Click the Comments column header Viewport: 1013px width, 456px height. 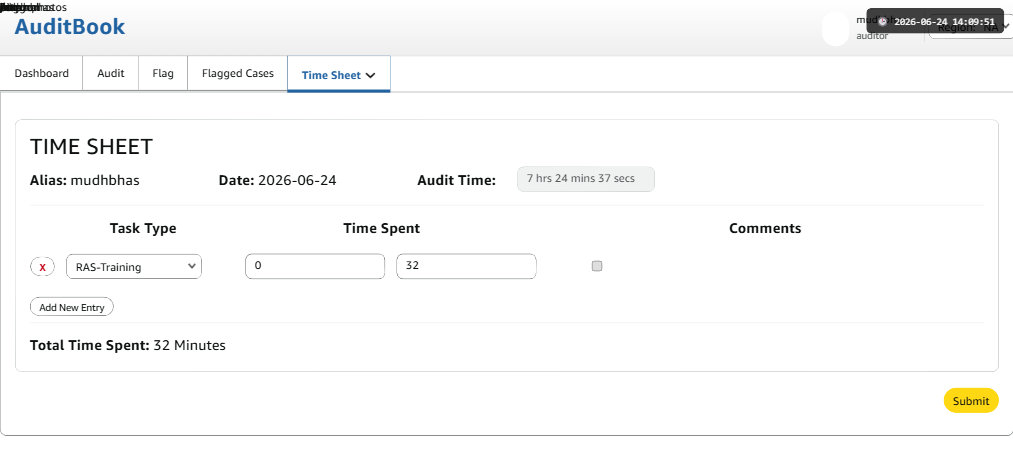pyautogui.click(x=765, y=229)
